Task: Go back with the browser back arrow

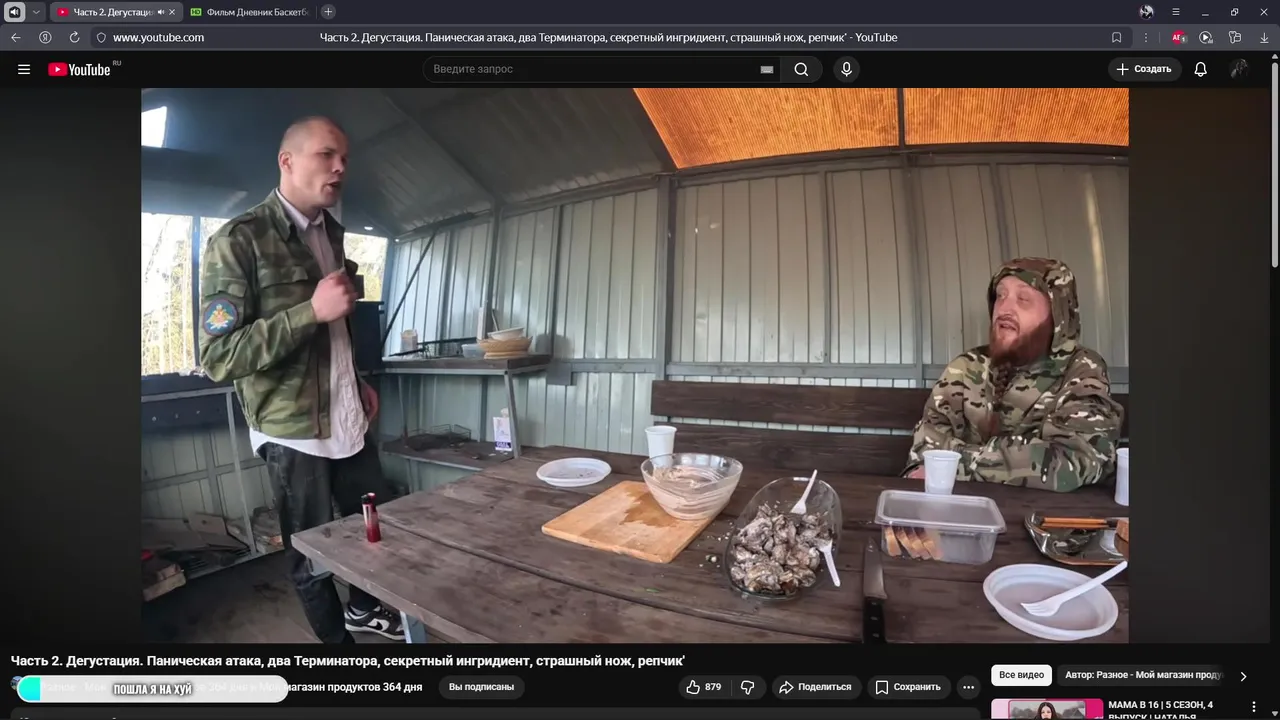Action: (x=16, y=37)
